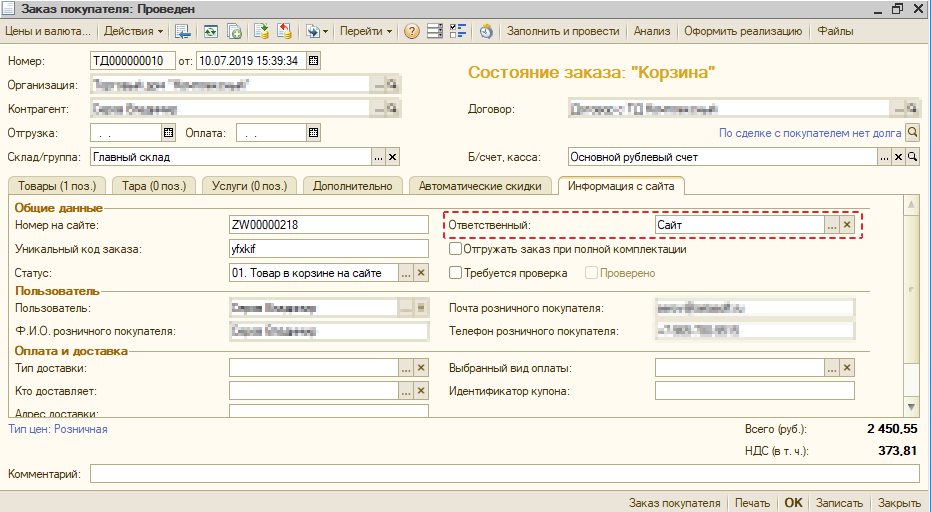Click Оформить реализацию button
This screenshot has height=512, width=931.
(x=743, y=31)
